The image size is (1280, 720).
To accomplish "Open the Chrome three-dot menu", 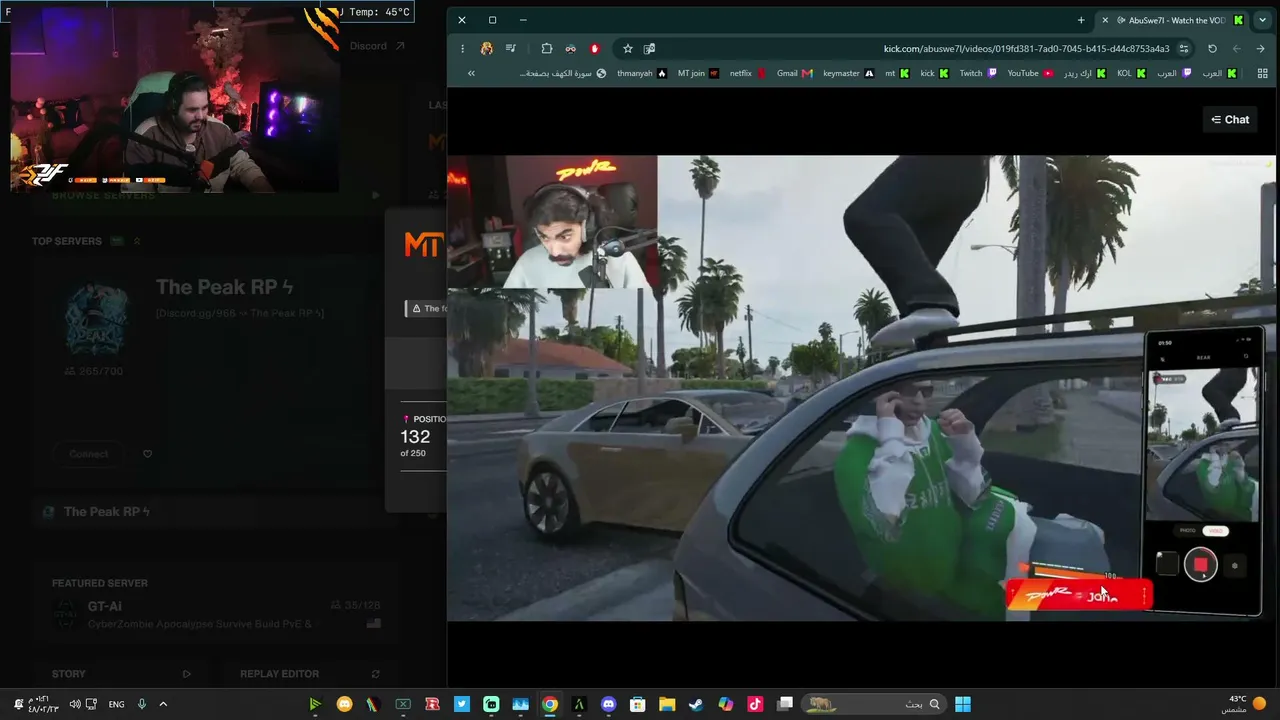I will point(462,48).
